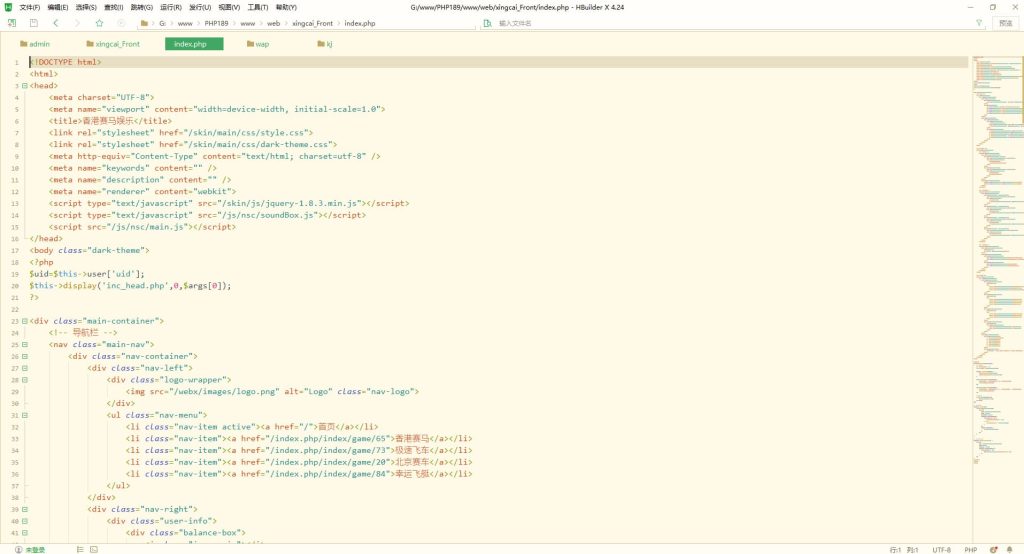Collapse the nav-right fold on line 39

pyautogui.click(x=25, y=509)
